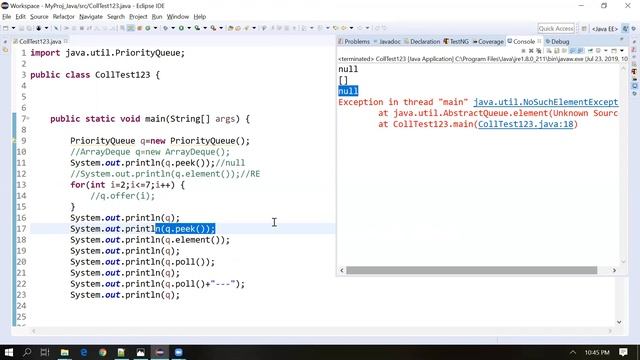This screenshot has width=640, height=360.
Task: Switch to the Coverage view tab
Action: (489, 42)
